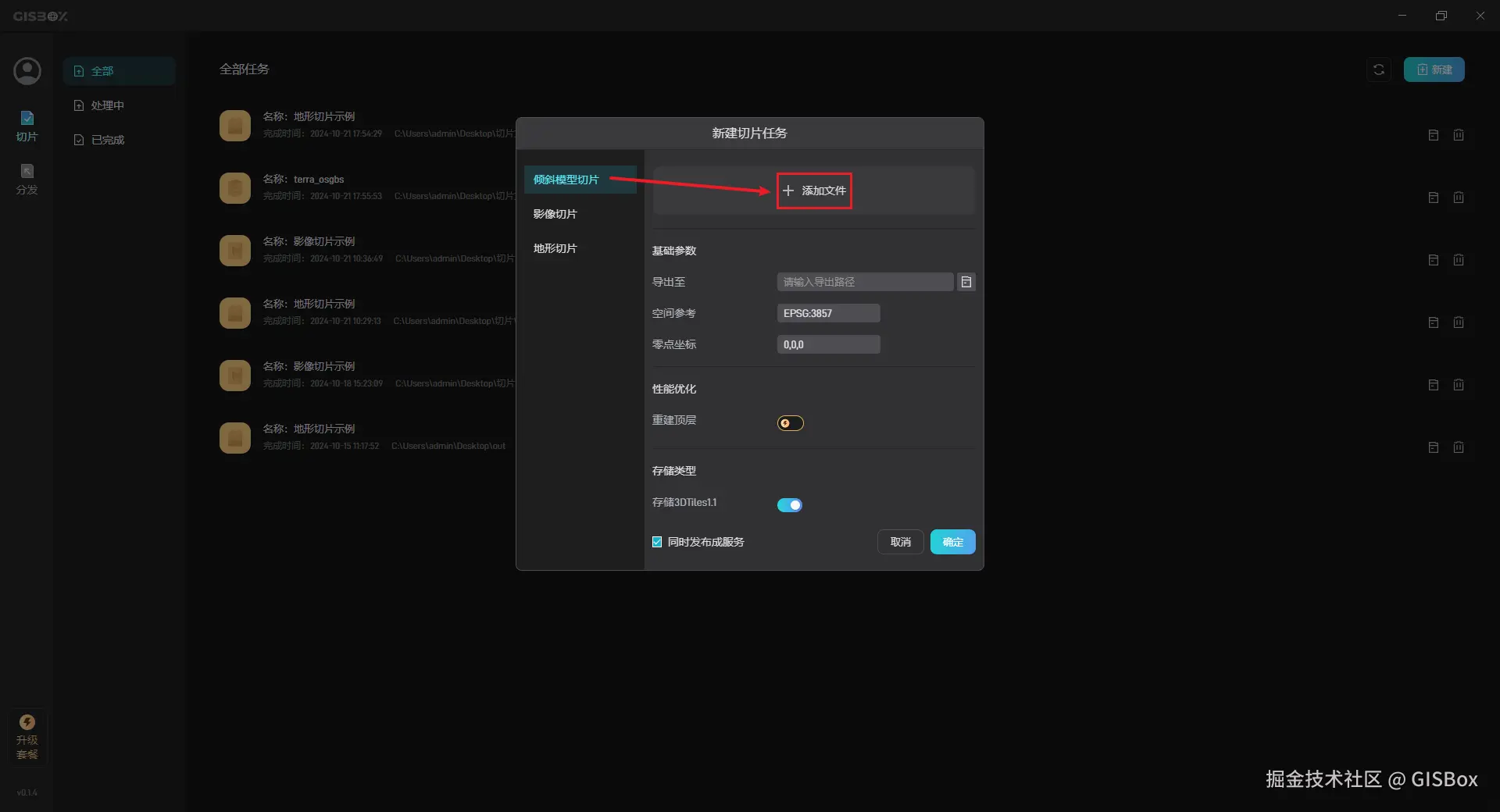The height and width of the screenshot is (812, 1500).
Task: Delete the 影像切片示例 task finished 15:23:09
Action: [x=1459, y=385]
